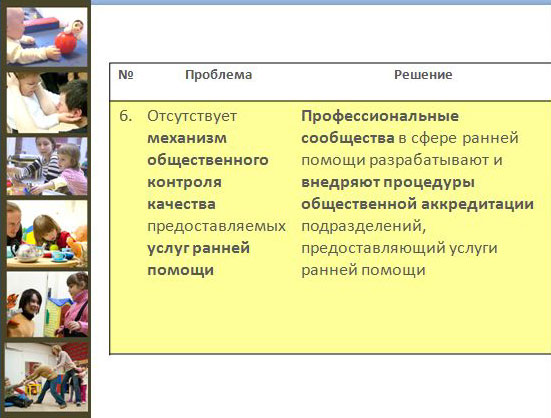Click the row number '6.'
This screenshot has height=418, width=551.
coord(125,116)
